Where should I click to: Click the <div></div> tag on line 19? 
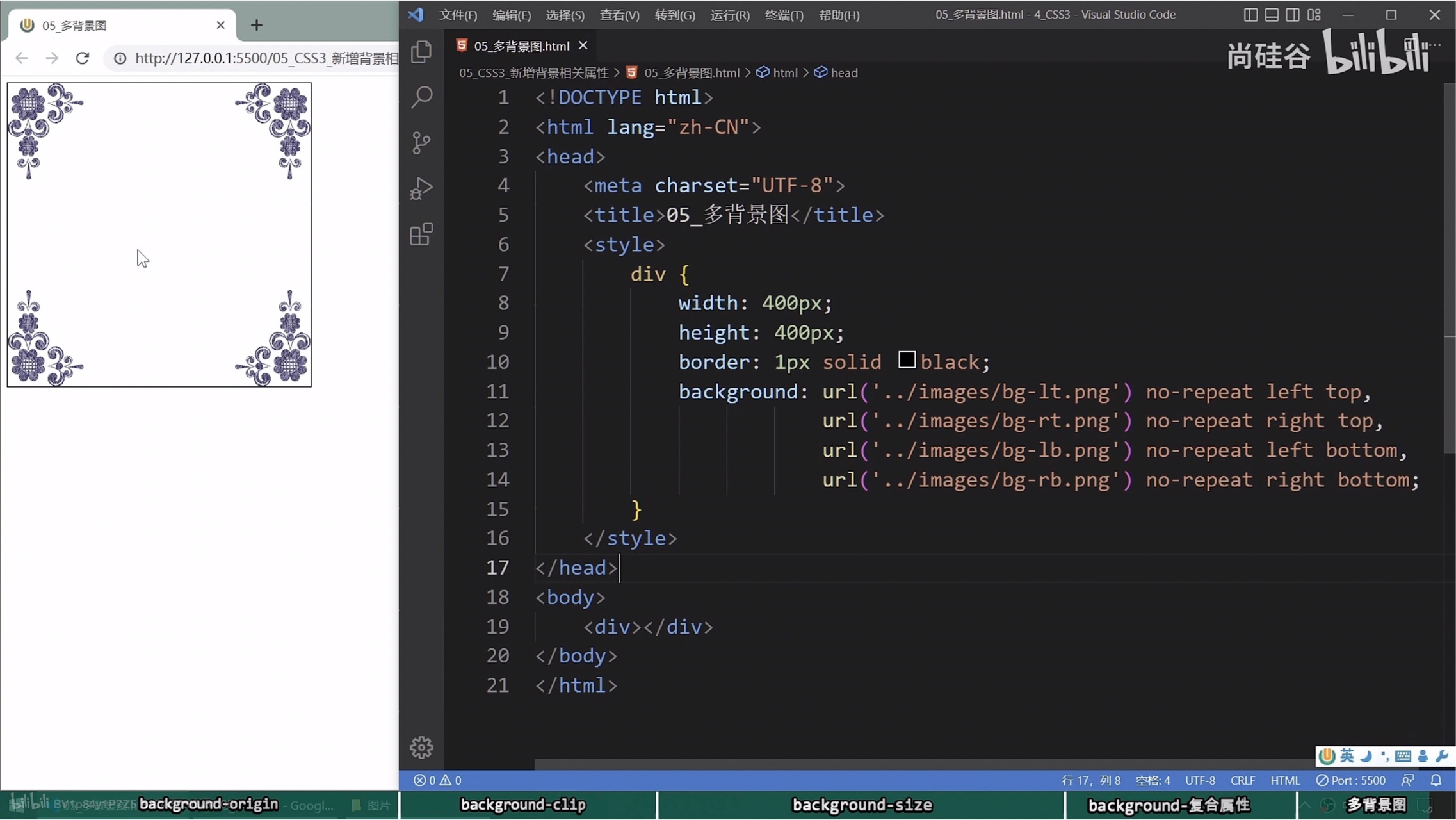pyautogui.click(x=648, y=627)
